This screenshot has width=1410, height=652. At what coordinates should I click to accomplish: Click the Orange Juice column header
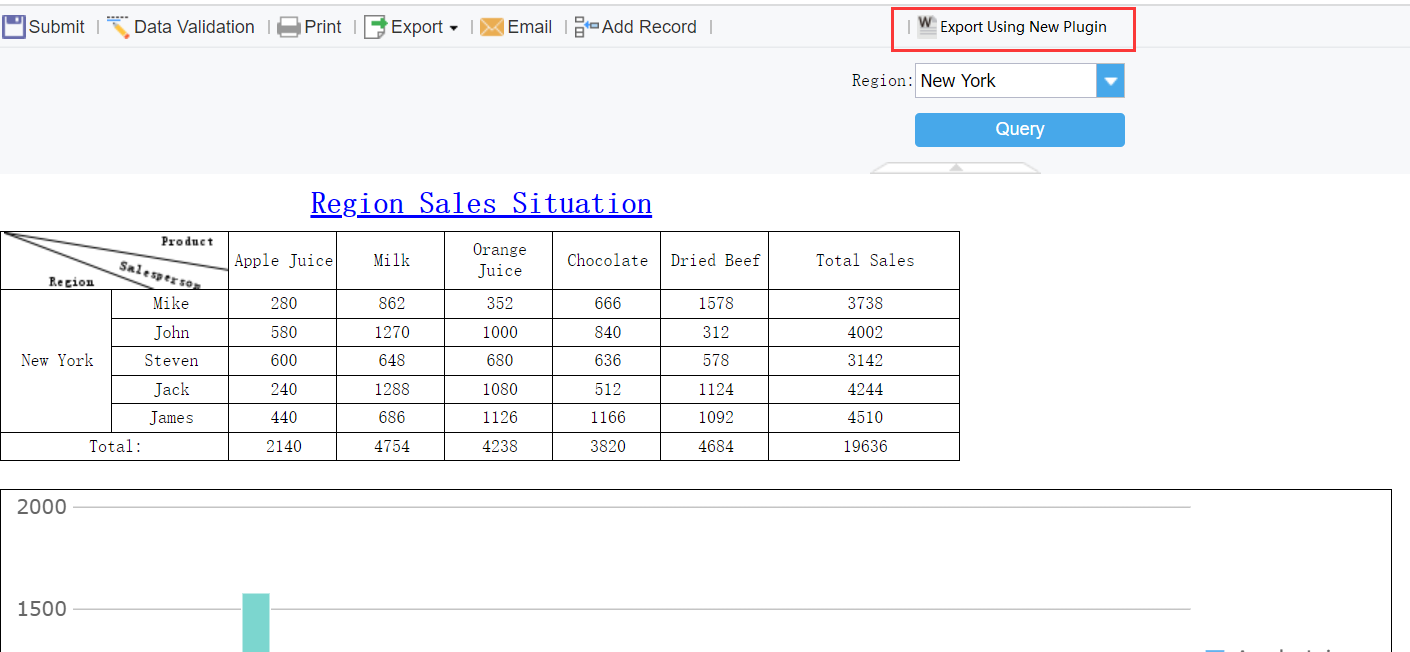coord(499,261)
